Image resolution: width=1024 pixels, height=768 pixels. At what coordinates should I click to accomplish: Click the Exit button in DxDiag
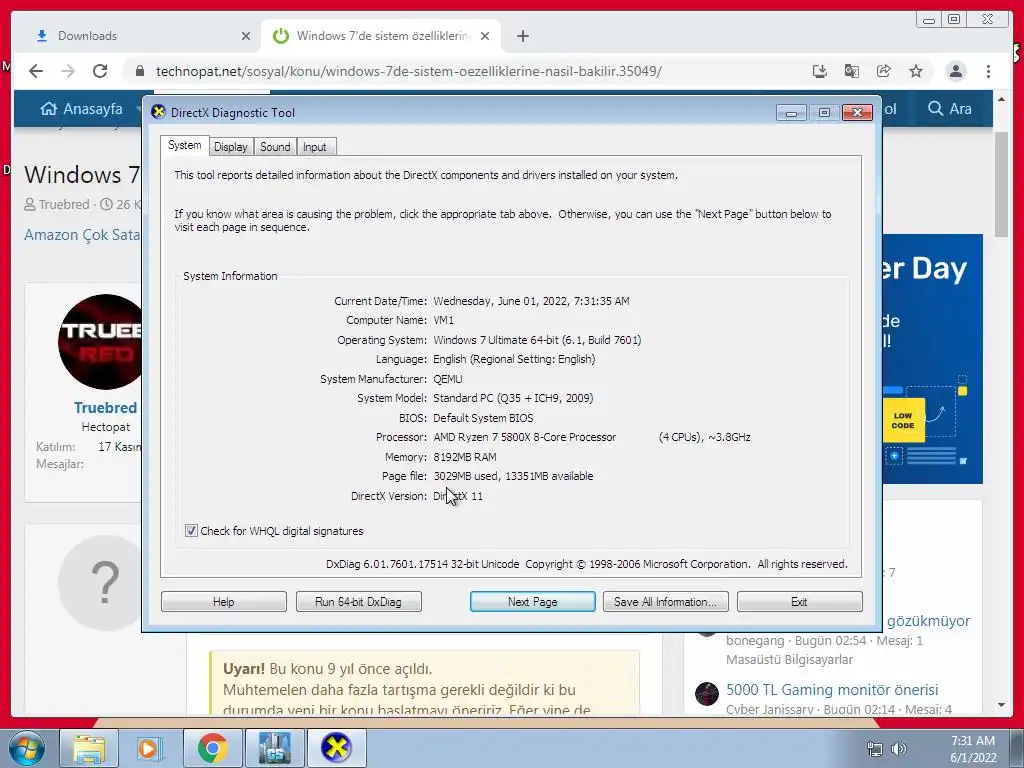[x=799, y=601]
